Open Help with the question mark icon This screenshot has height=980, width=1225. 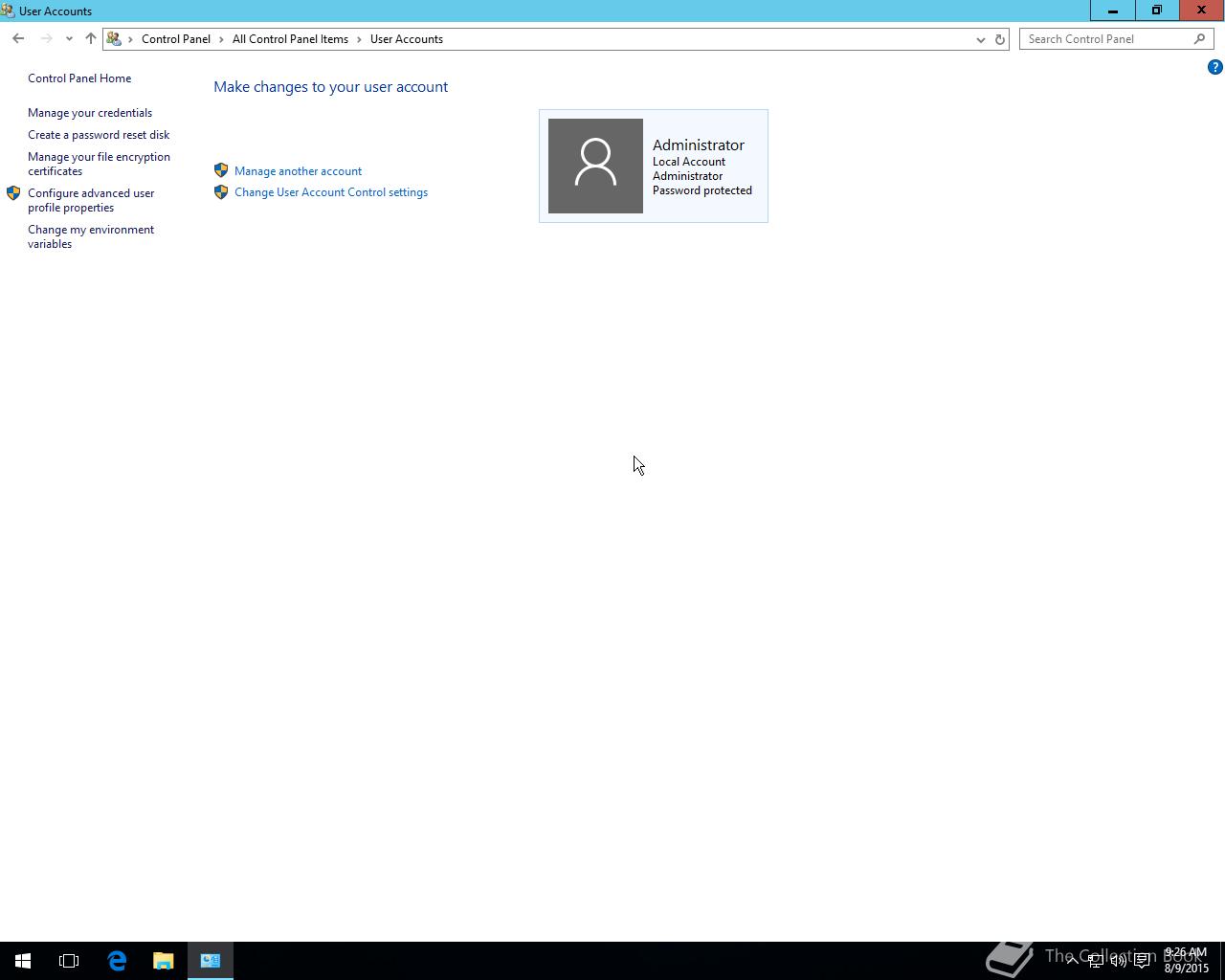pyautogui.click(x=1214, y=67)
